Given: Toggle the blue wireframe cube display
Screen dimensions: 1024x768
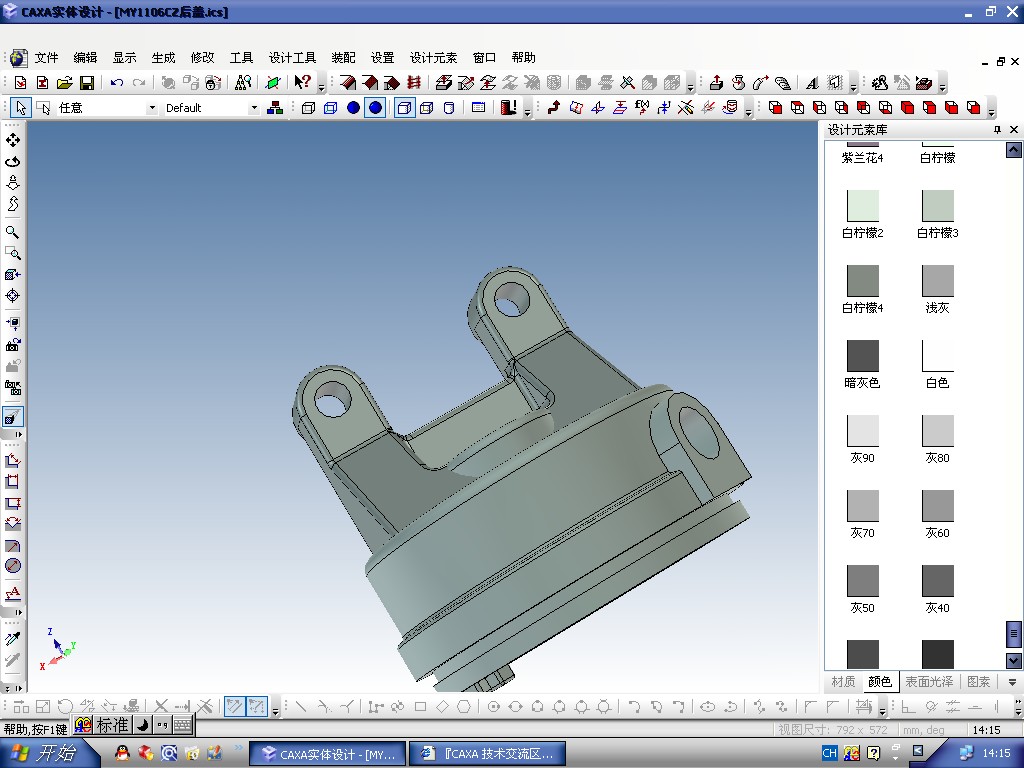Looking at the screenshot, I should 330,108.
